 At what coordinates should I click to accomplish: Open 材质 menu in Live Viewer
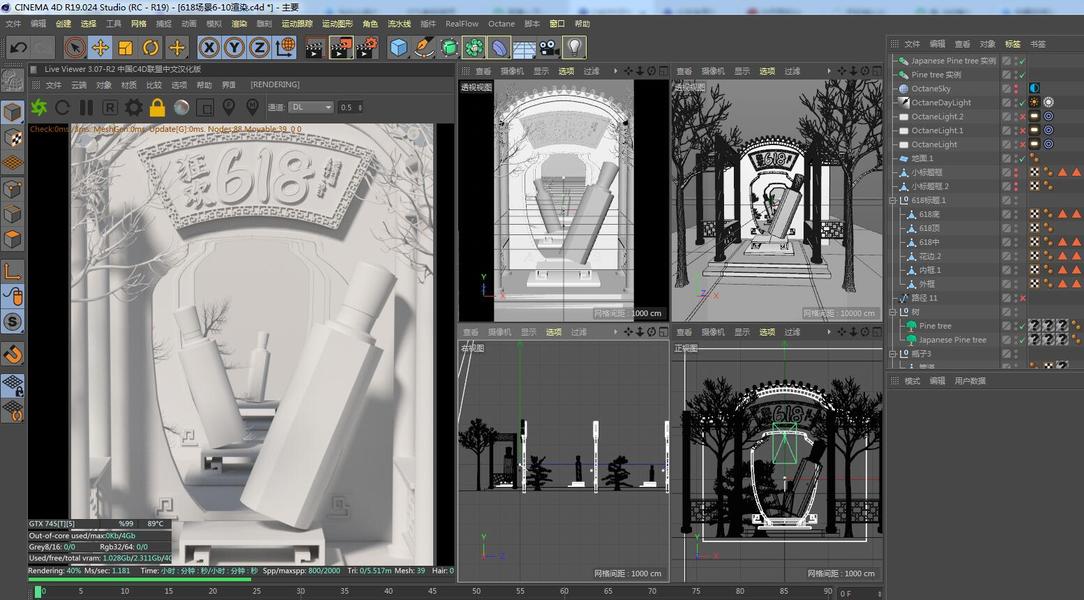[x=129, y=85]
